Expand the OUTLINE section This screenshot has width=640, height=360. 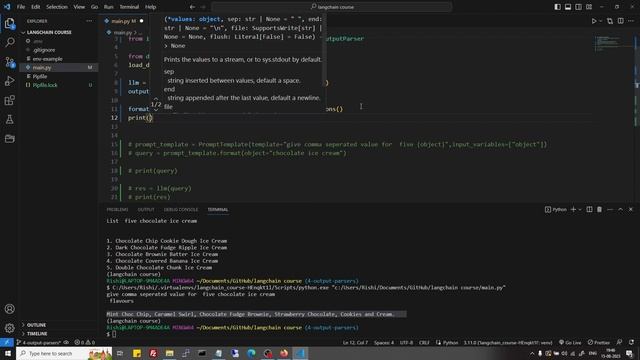coord(36,325)
